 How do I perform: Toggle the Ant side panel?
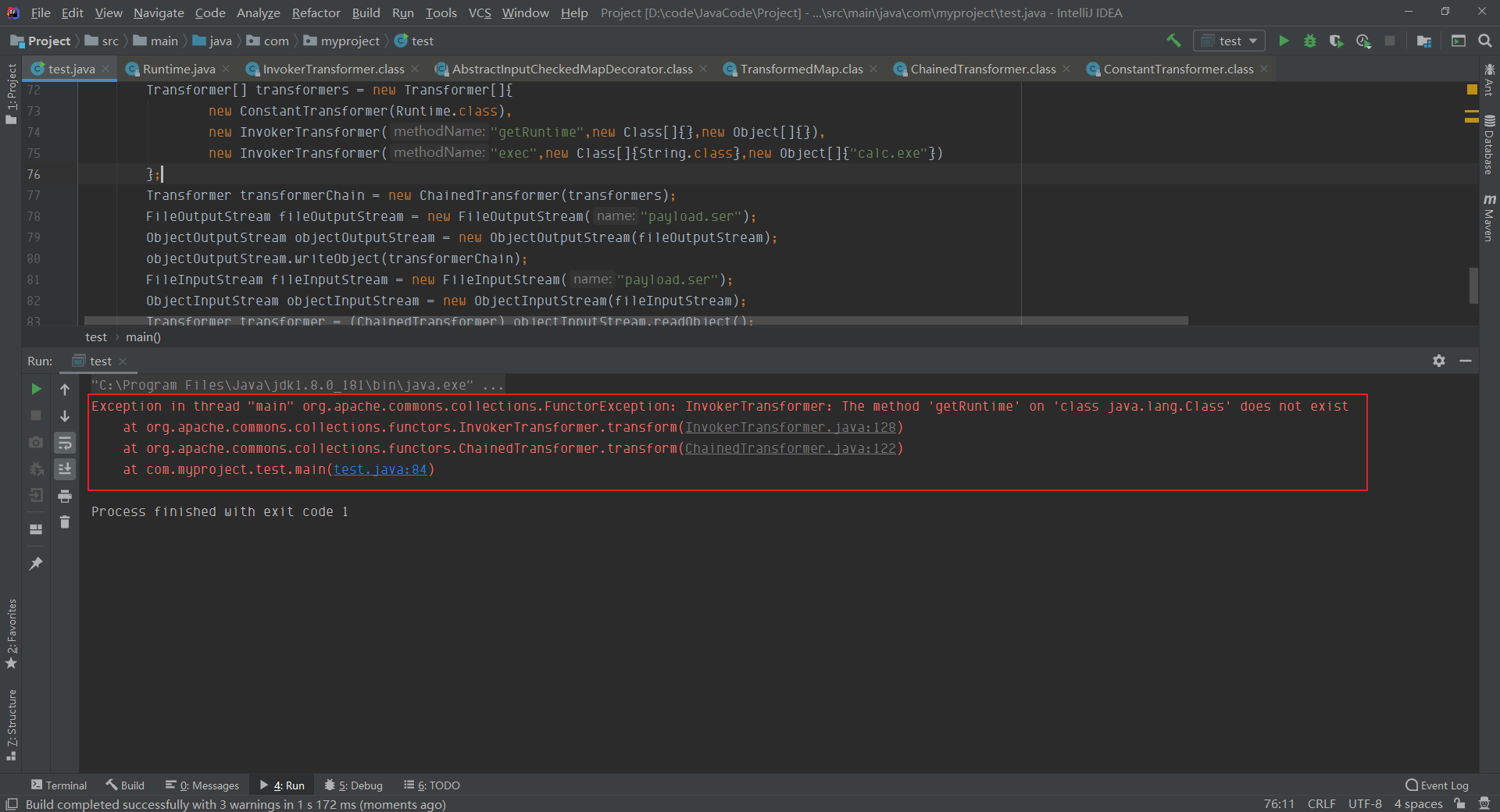click(1489, 80)
